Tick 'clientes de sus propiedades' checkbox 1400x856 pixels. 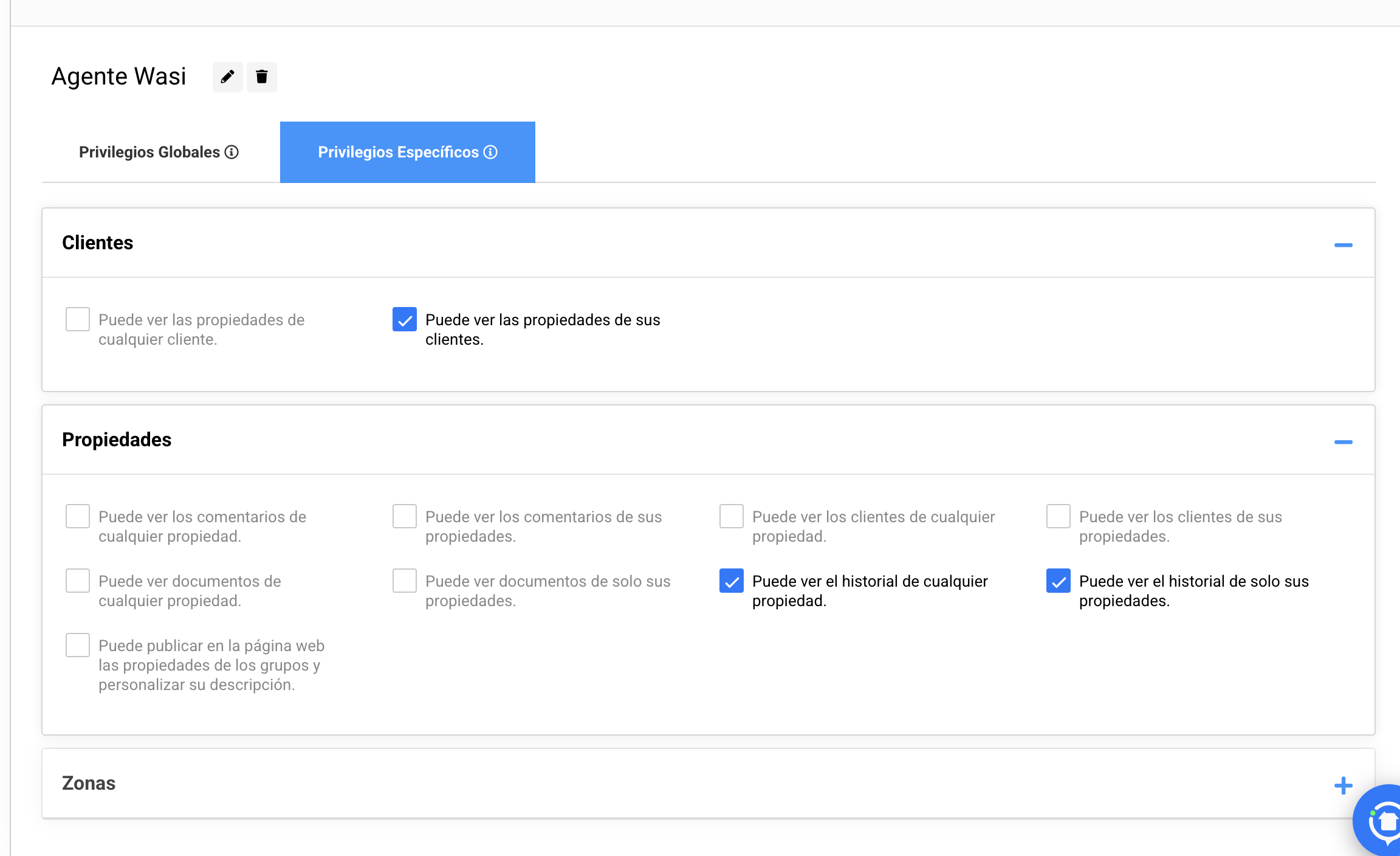click(x=1059, y=516)
